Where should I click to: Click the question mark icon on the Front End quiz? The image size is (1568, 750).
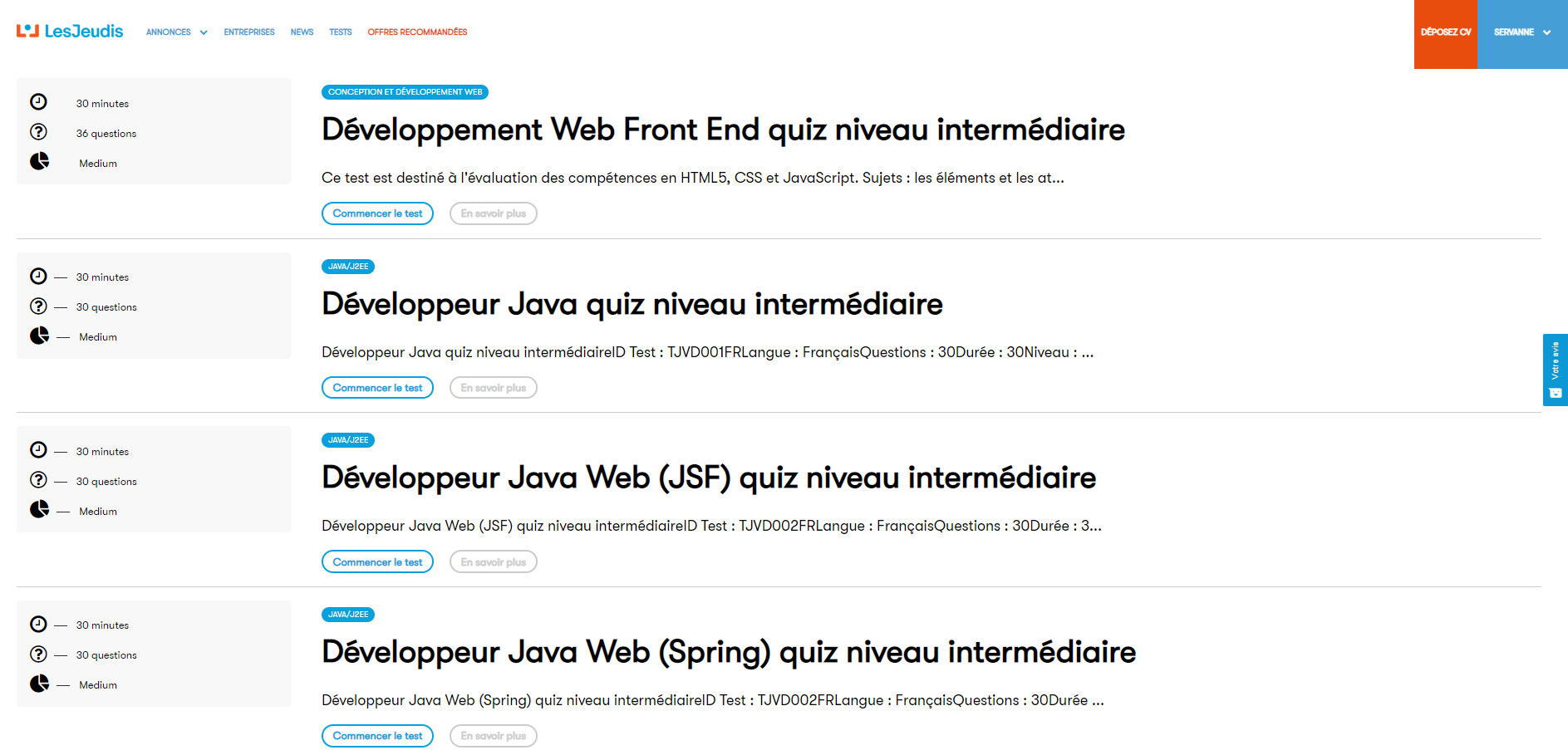38,132
